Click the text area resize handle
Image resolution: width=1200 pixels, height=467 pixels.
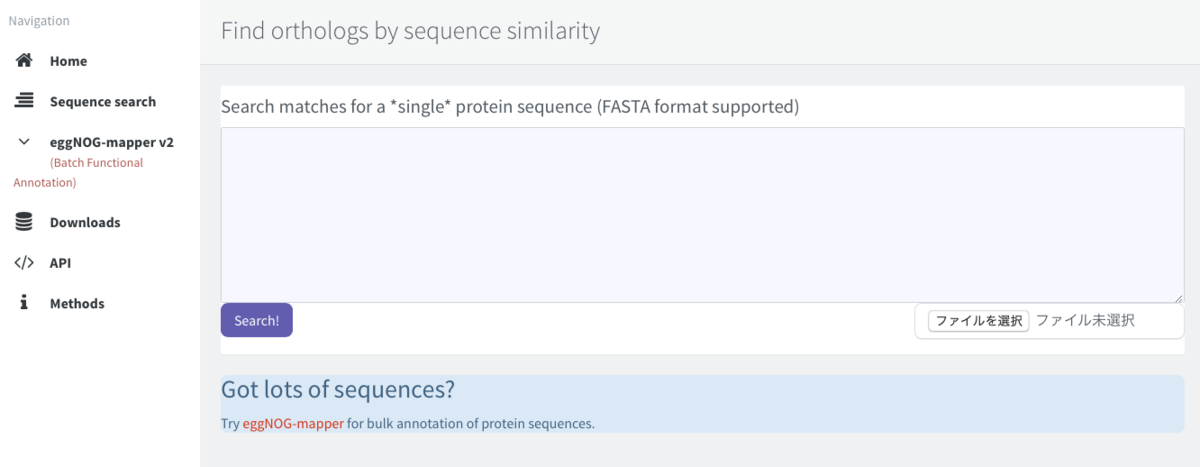tap(1179, 297)
